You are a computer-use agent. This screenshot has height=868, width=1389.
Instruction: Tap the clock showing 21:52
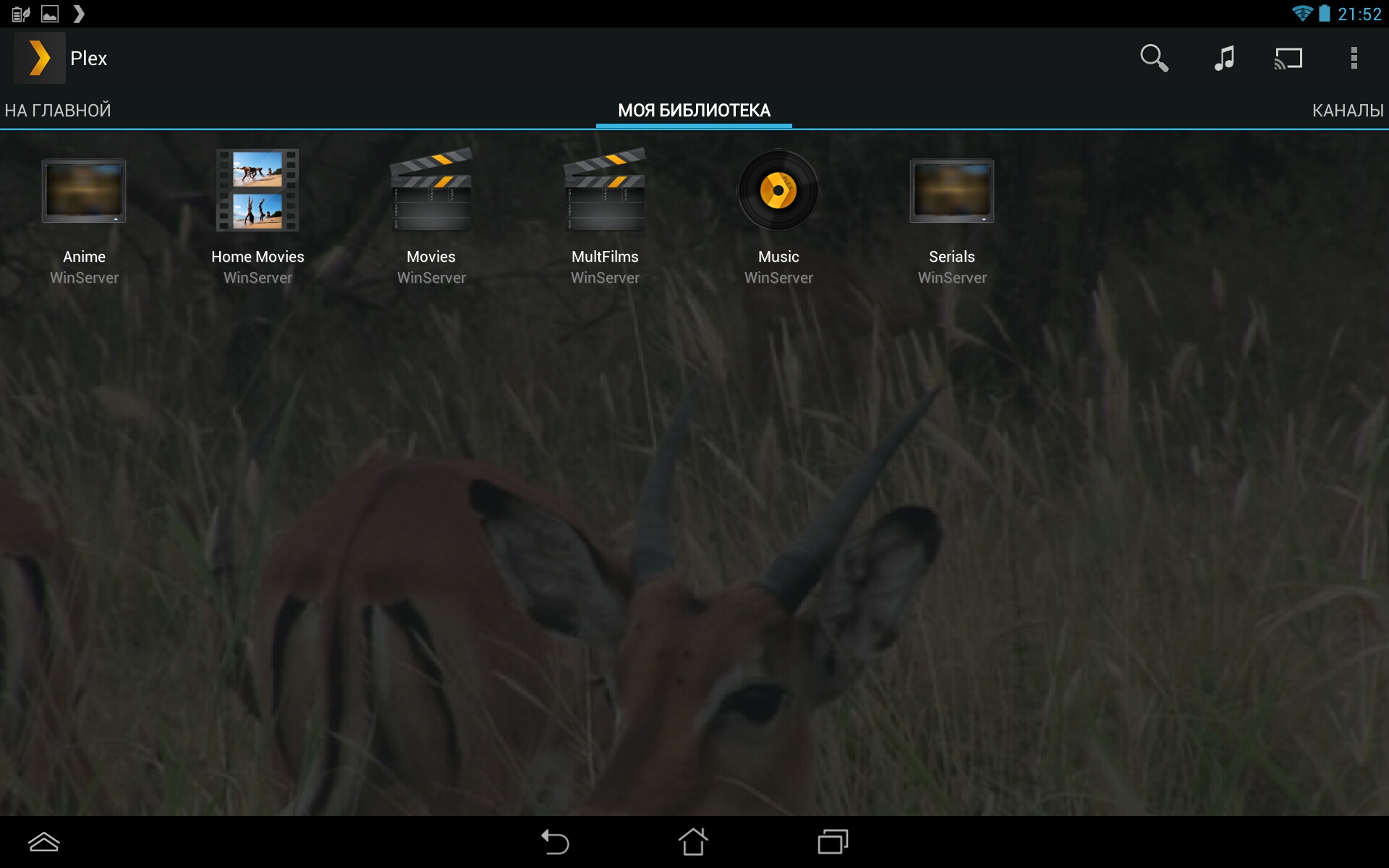click(x=1359, y=14)
